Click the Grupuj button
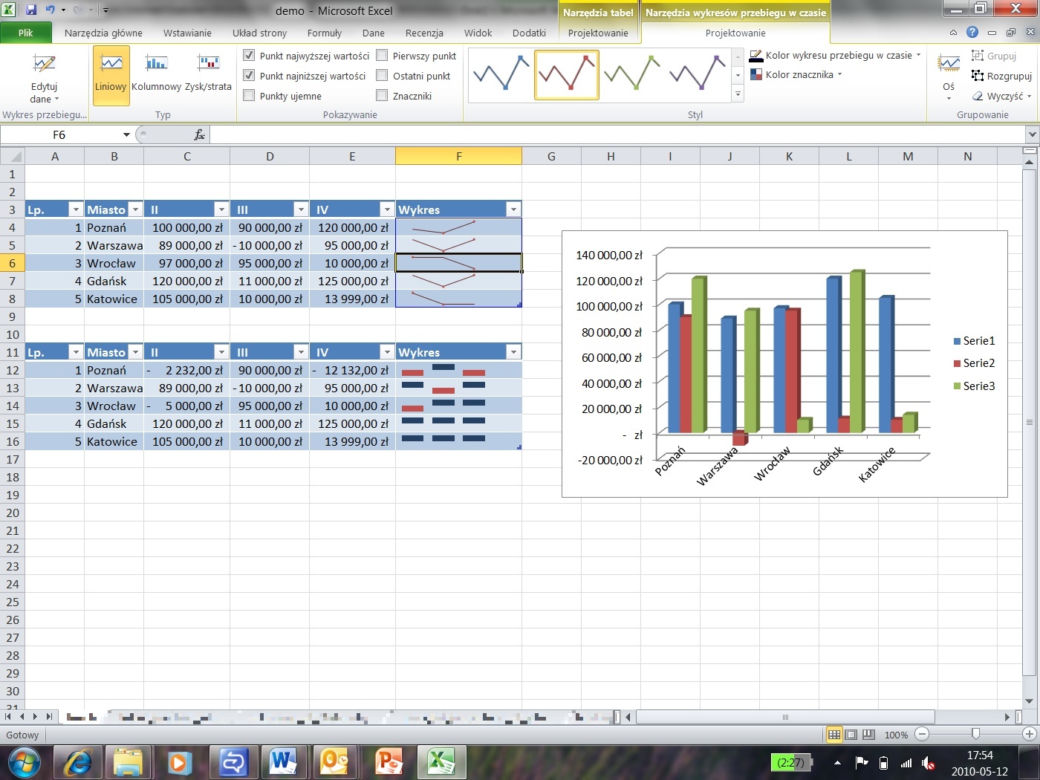 994,56
